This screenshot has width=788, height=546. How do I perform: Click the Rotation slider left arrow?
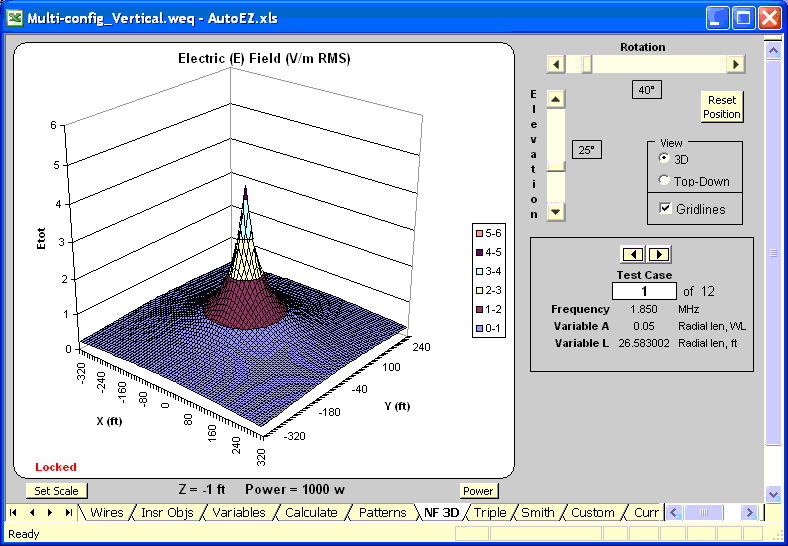(x=555, y=64)
